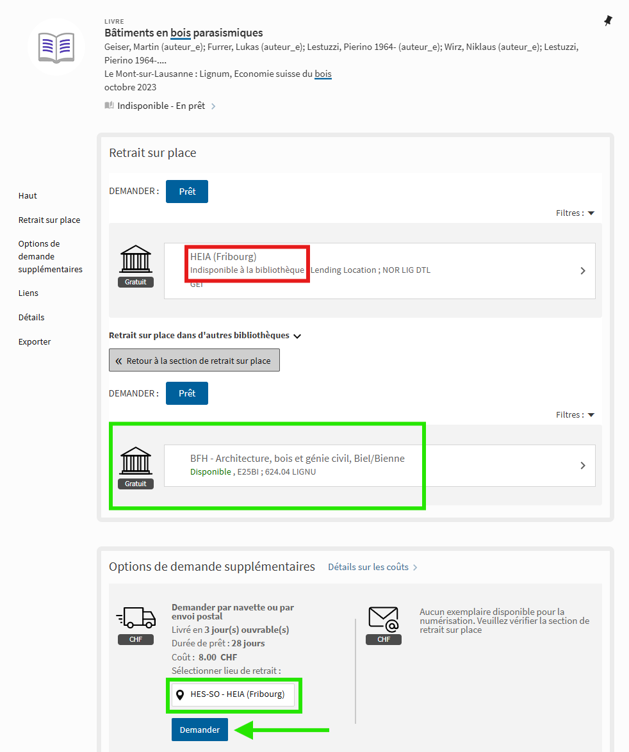Click the BFH library building icon
The height and width of the screenshot is (752, 629).
tap(136, 460)
